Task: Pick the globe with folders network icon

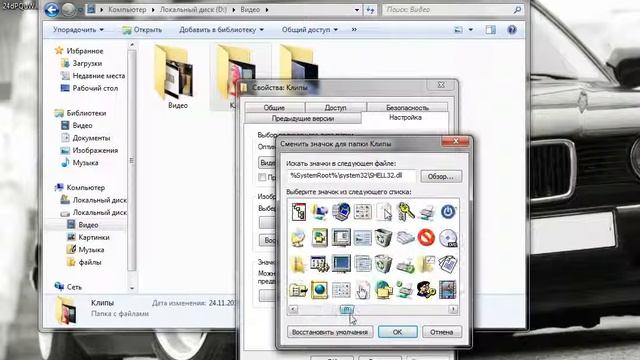Action: [x=383, y=289]
